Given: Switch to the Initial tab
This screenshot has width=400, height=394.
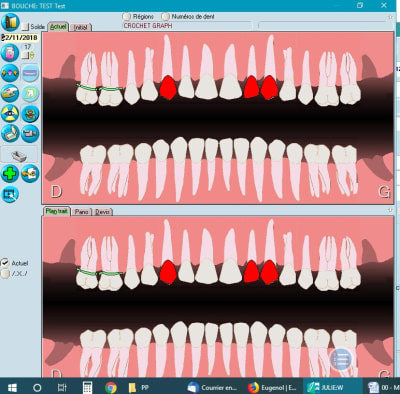Looking at the screenshot, I should [80, 27].
